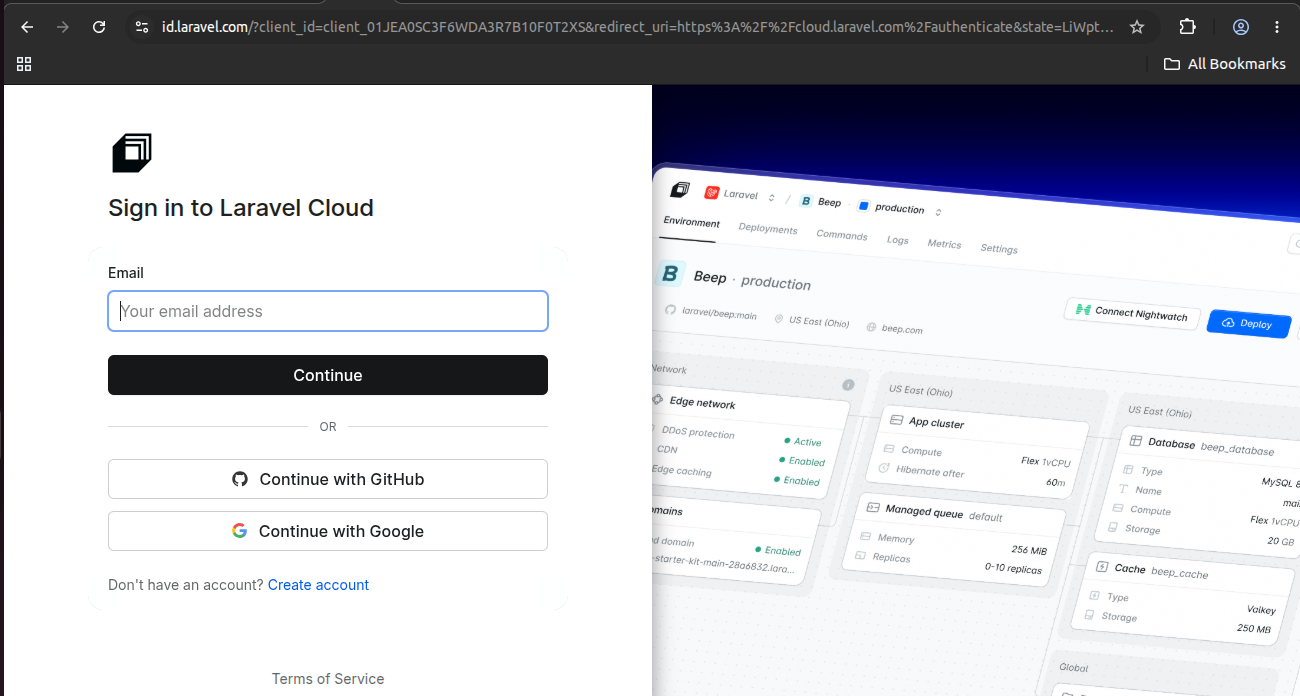The height and width of the screenshot is (696, 1300).
Task: Click the laravel/beep:main repository text
Action: coord(719,314)
